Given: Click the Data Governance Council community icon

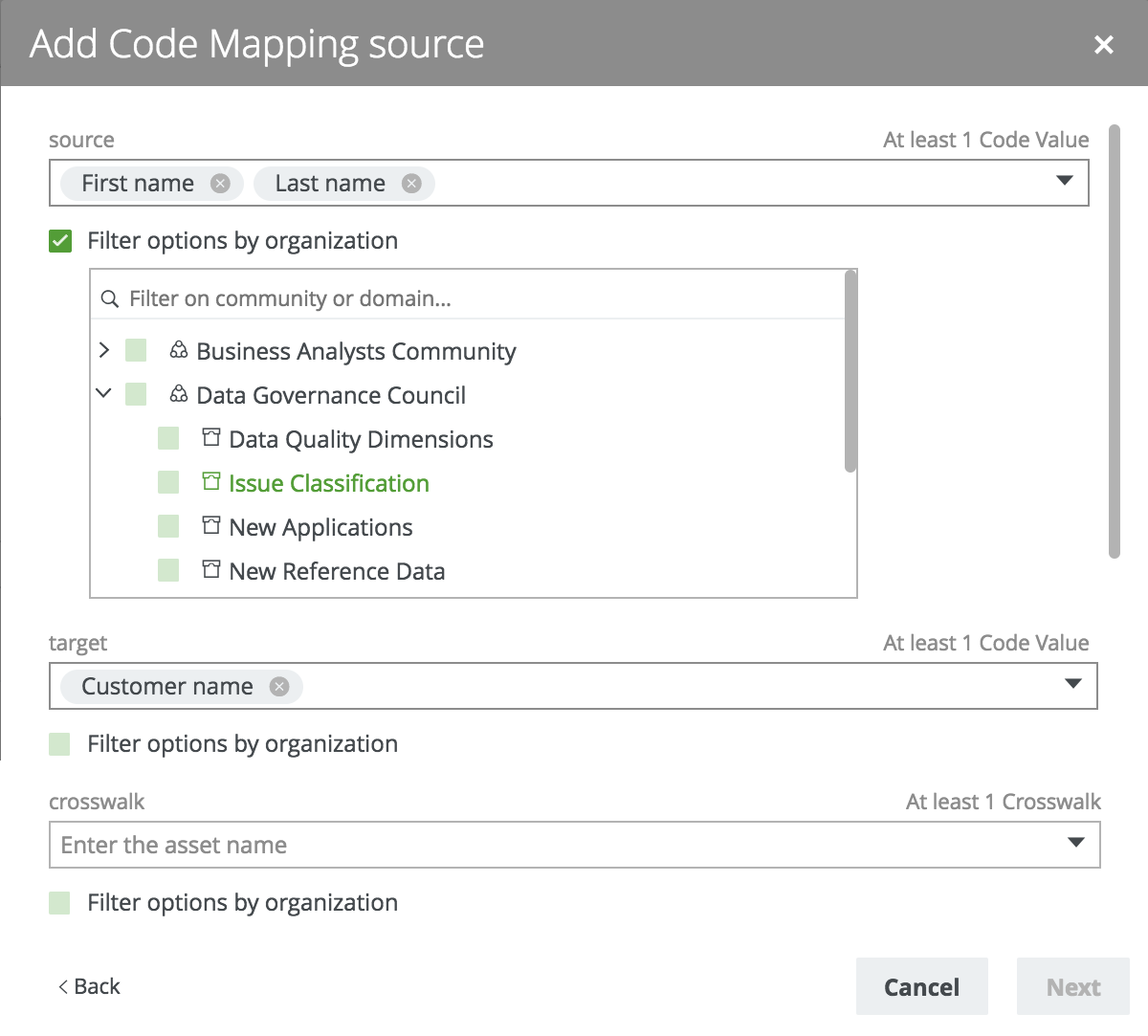Looking at the screenshot, I should click(179, 395).
